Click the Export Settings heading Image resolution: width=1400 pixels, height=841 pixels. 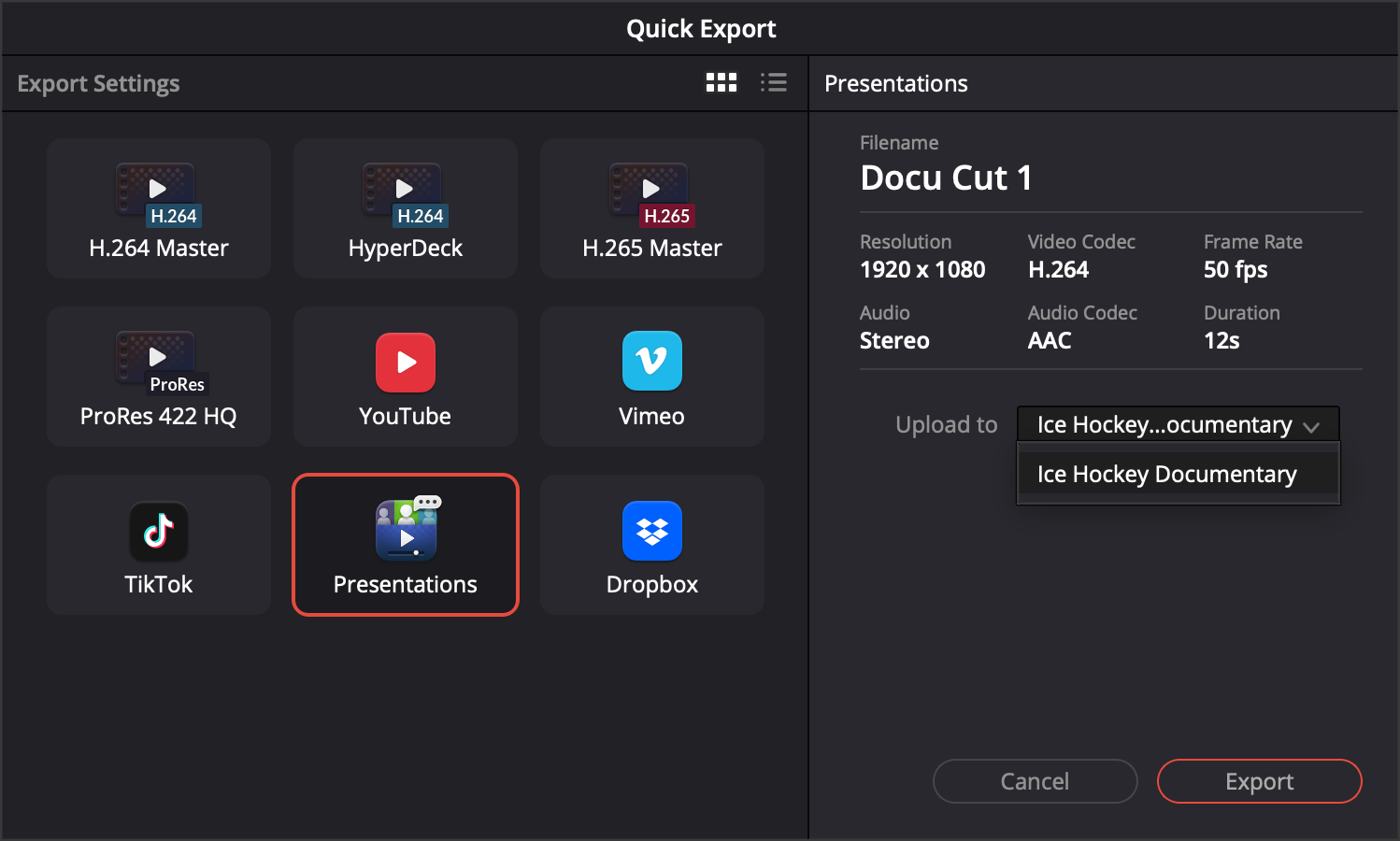click(x=98, y=84)
